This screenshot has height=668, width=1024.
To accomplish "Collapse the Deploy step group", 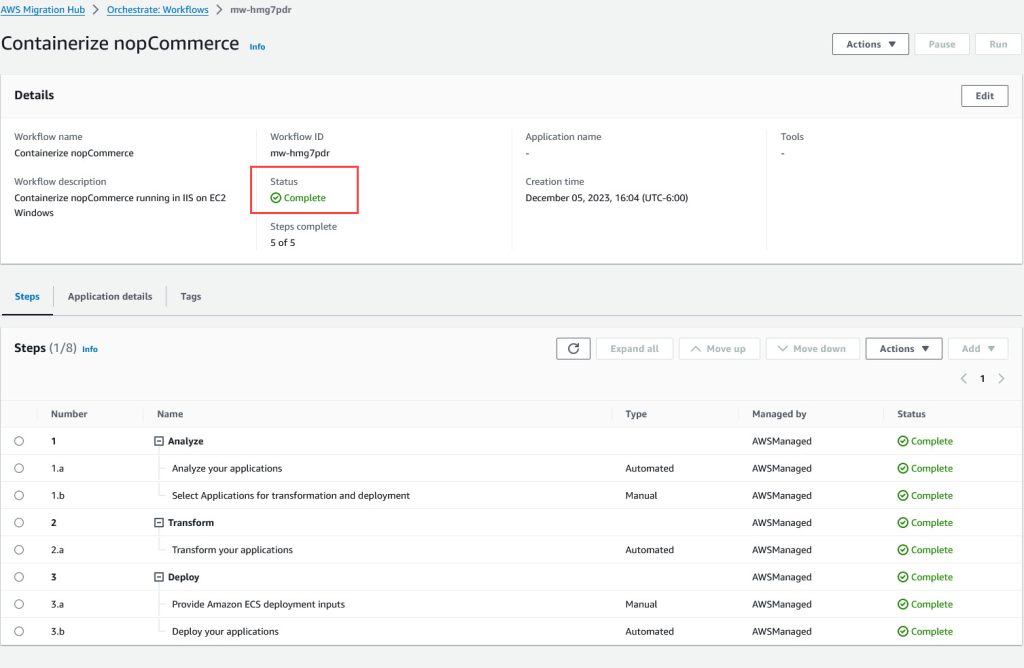I will point(159,577).
